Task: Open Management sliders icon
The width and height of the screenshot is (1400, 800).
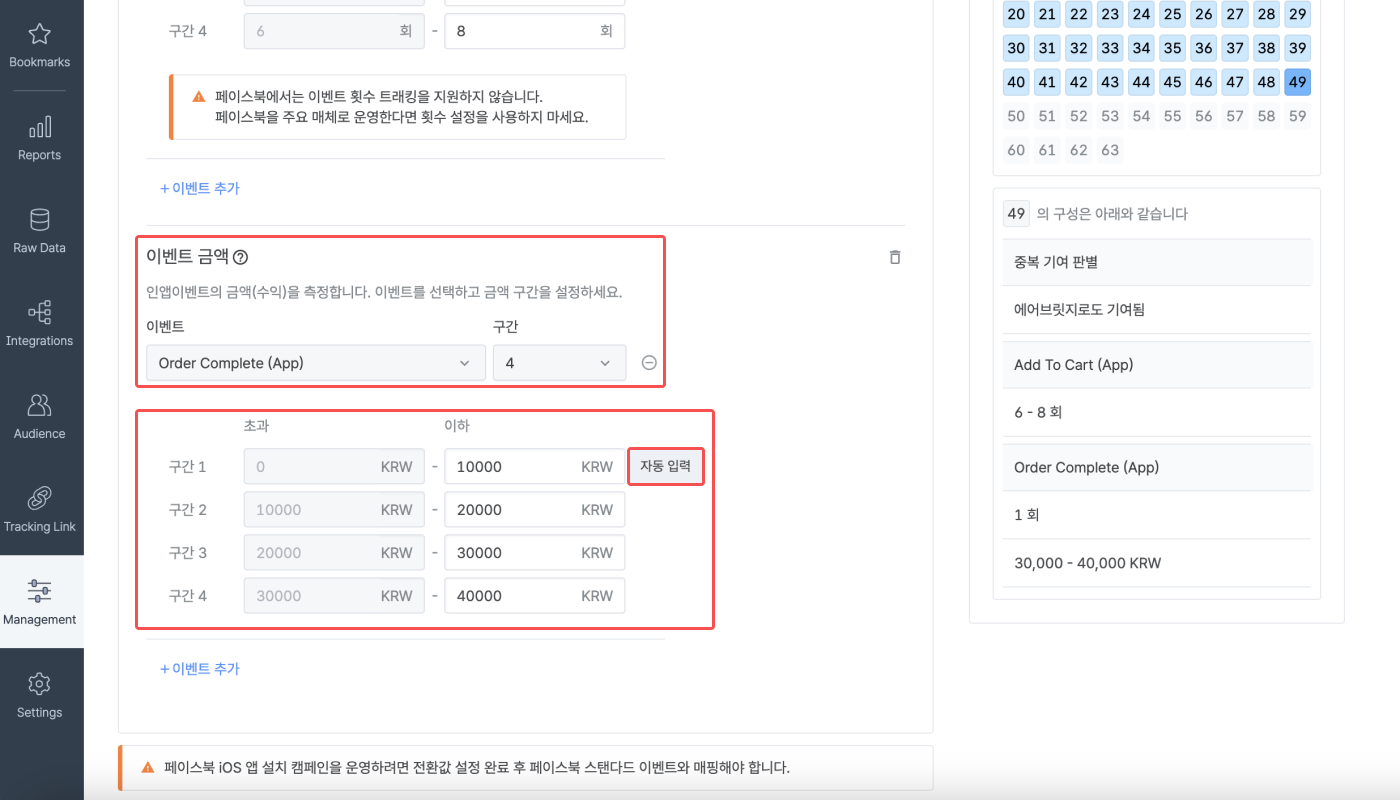Action: 40,591
